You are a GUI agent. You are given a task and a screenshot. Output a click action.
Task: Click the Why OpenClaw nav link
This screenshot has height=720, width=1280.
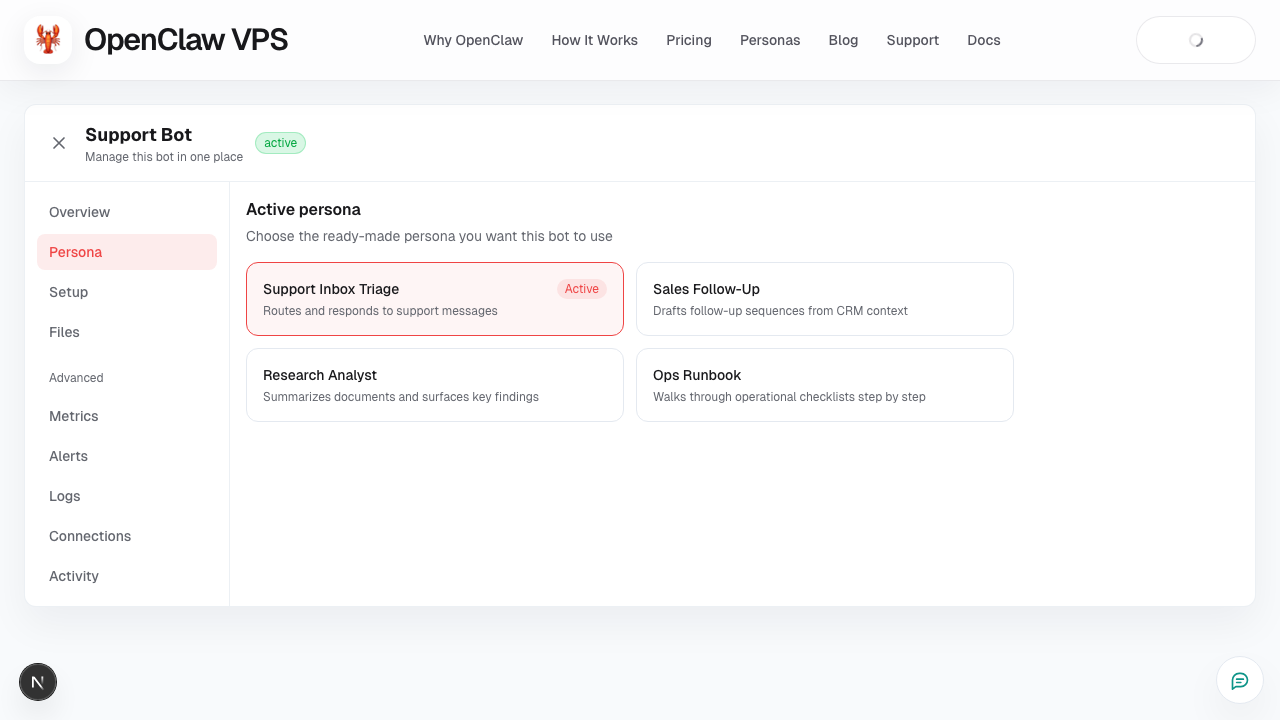coord(473,40)
